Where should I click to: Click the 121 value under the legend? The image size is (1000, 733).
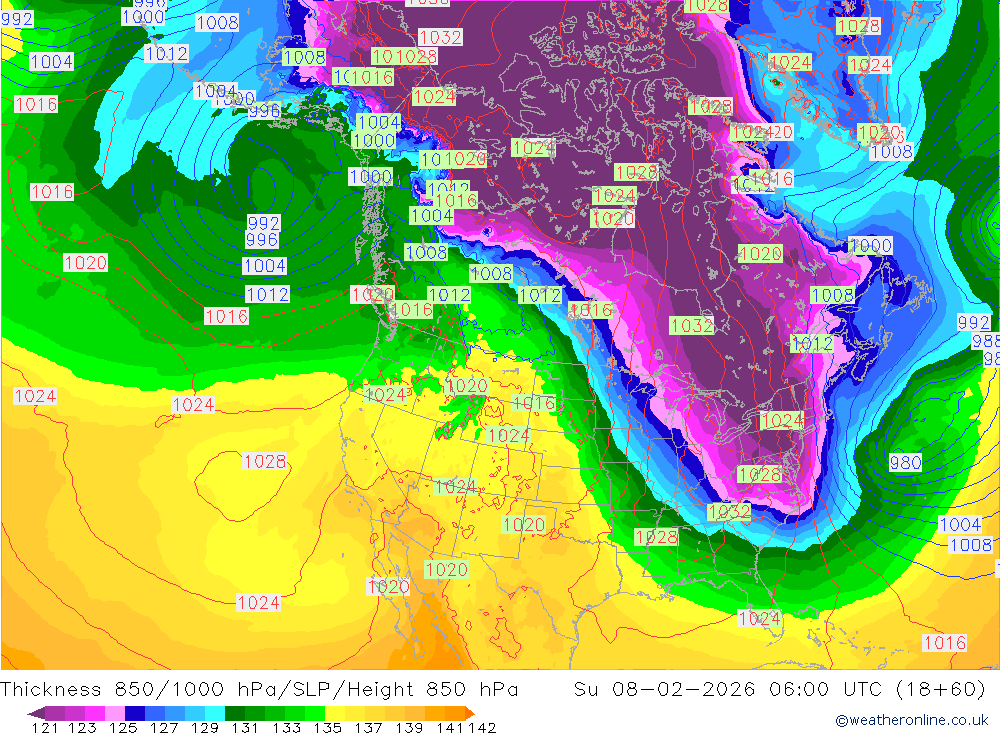pos(45,727)
